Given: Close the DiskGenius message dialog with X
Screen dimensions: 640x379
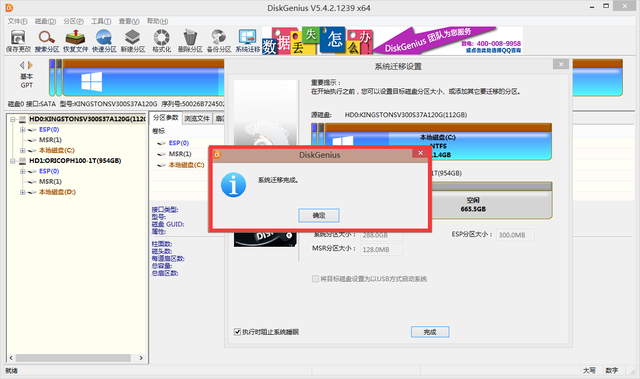Looking at the screenshot, I should (420, 153).
